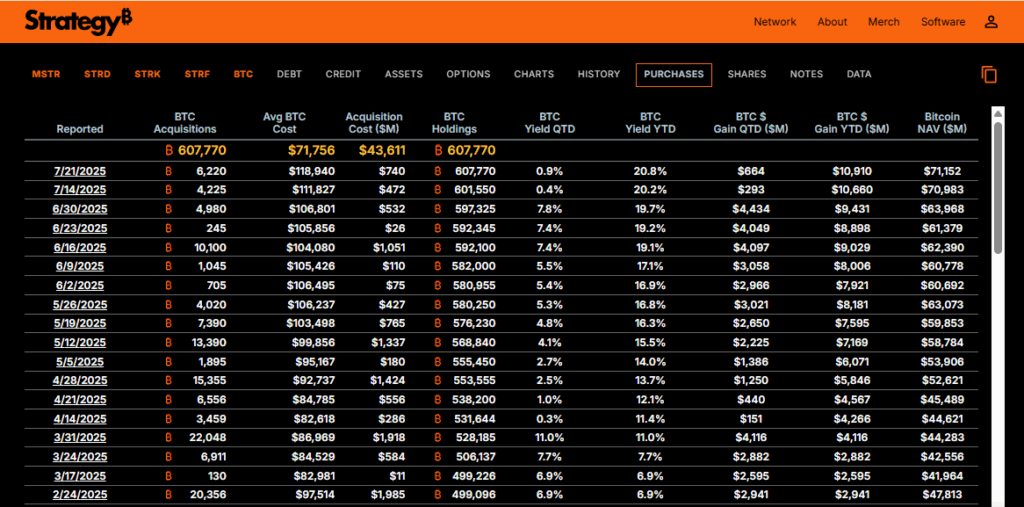Screen dimensions: 1024x507
Task: Select the $43,611 total acquisition cost
Action: point(381,151)
